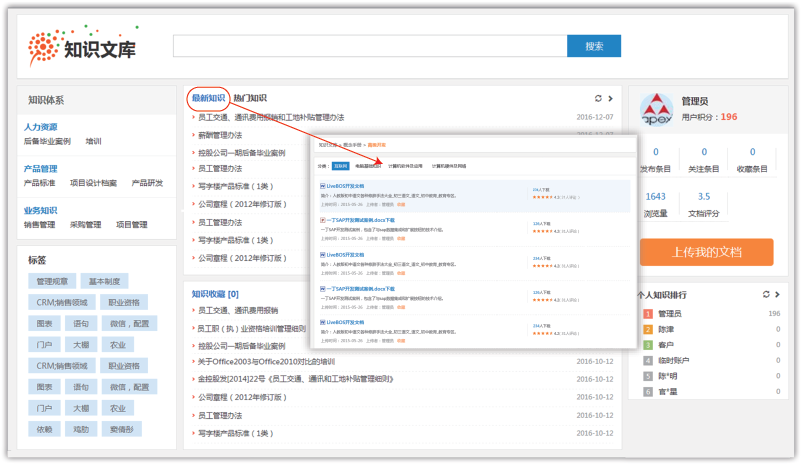Open the 管理员 avatar picture

pos(656,109)
